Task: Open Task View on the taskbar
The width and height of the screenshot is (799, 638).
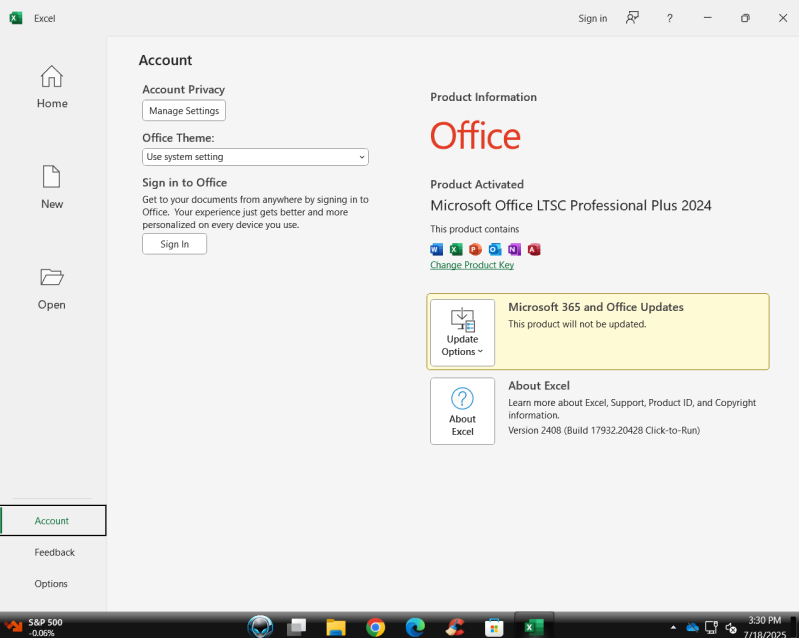Action: (x=297, y=627)
